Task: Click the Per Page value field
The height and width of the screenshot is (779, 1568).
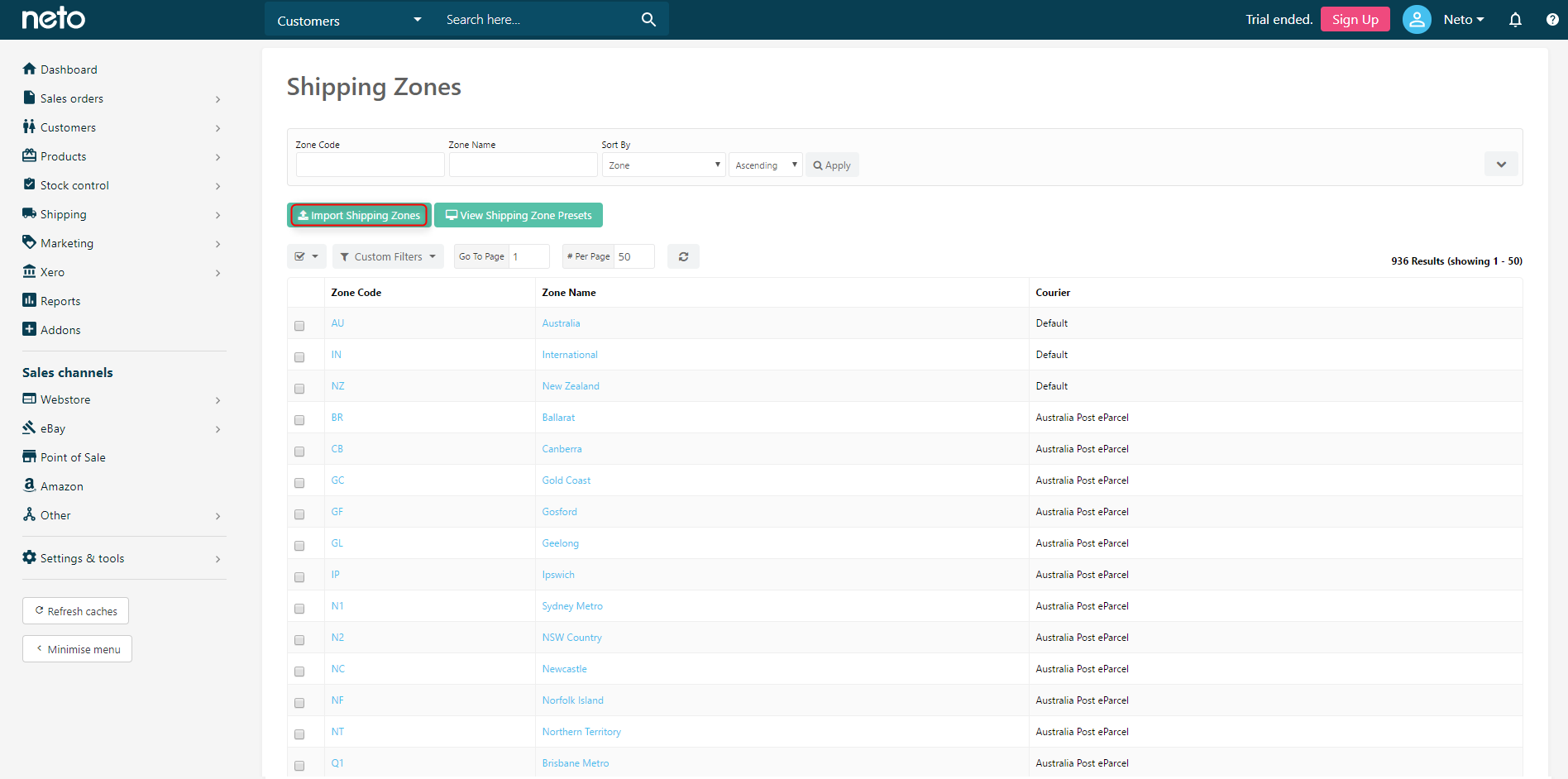Action: (x=633, y=256)
